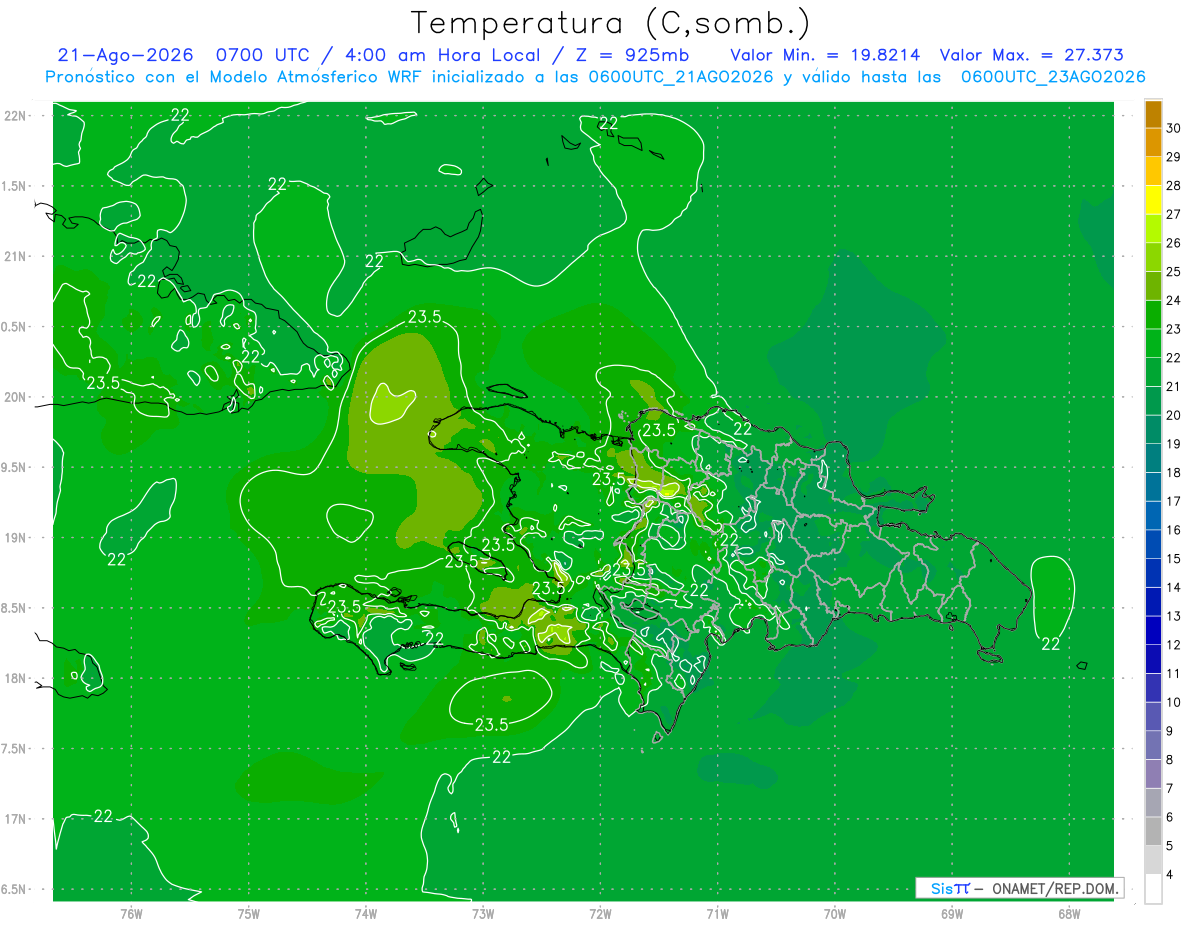This screenshot has height=927, width=1200.
Task: Click longitude axis label '76W'
Action: coord(131,913)
